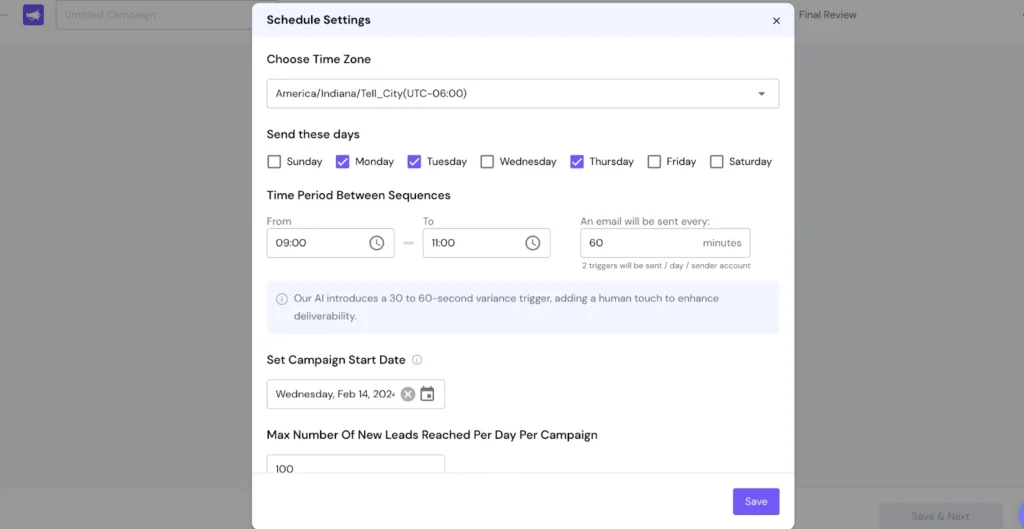Image resolution: width=1024 pixels, height=529 pixels.
Task: Save the schedule settings
Action: tap(756, 502)
